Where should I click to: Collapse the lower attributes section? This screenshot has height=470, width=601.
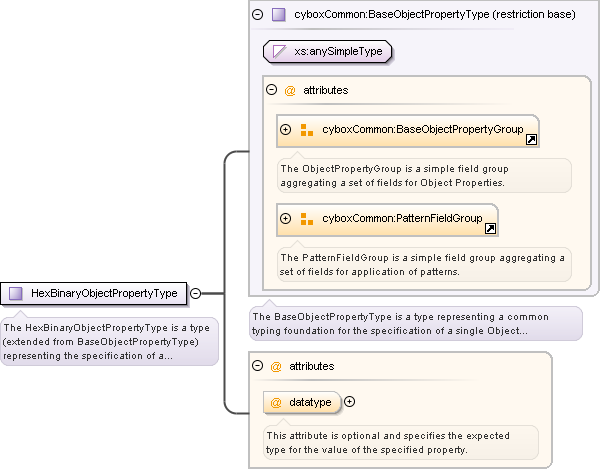click(x=258, y=366)
